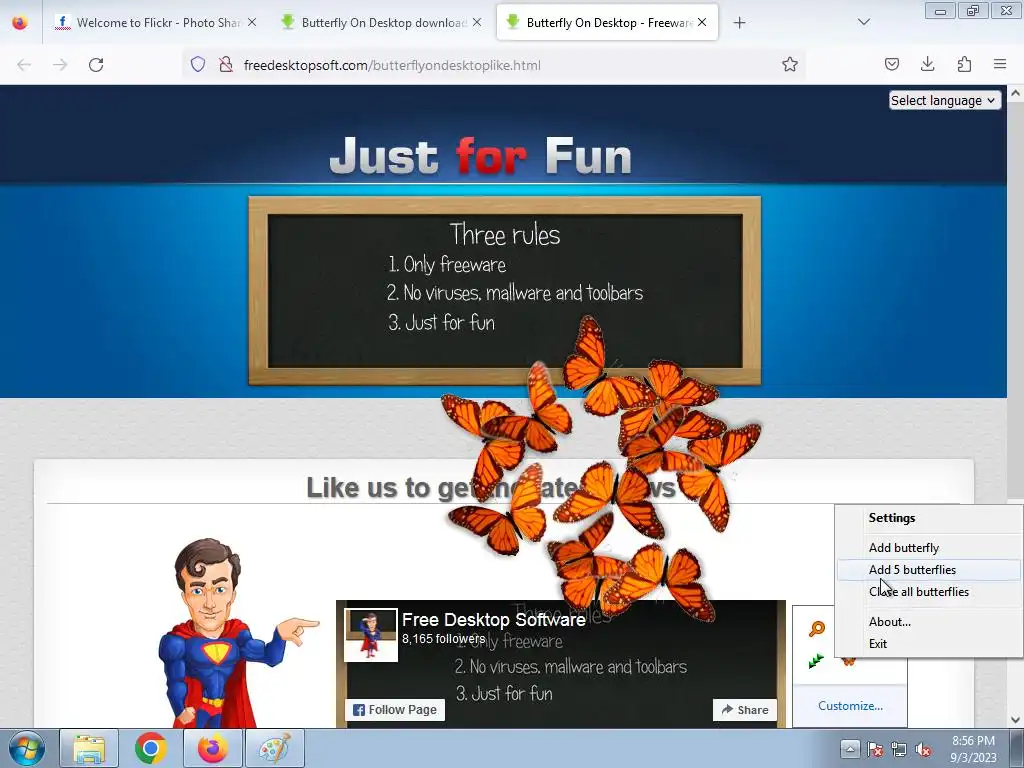Click the taskbar clock showing 8:56 PM
The image size is (1024, 768).
[x=973, y=749]
